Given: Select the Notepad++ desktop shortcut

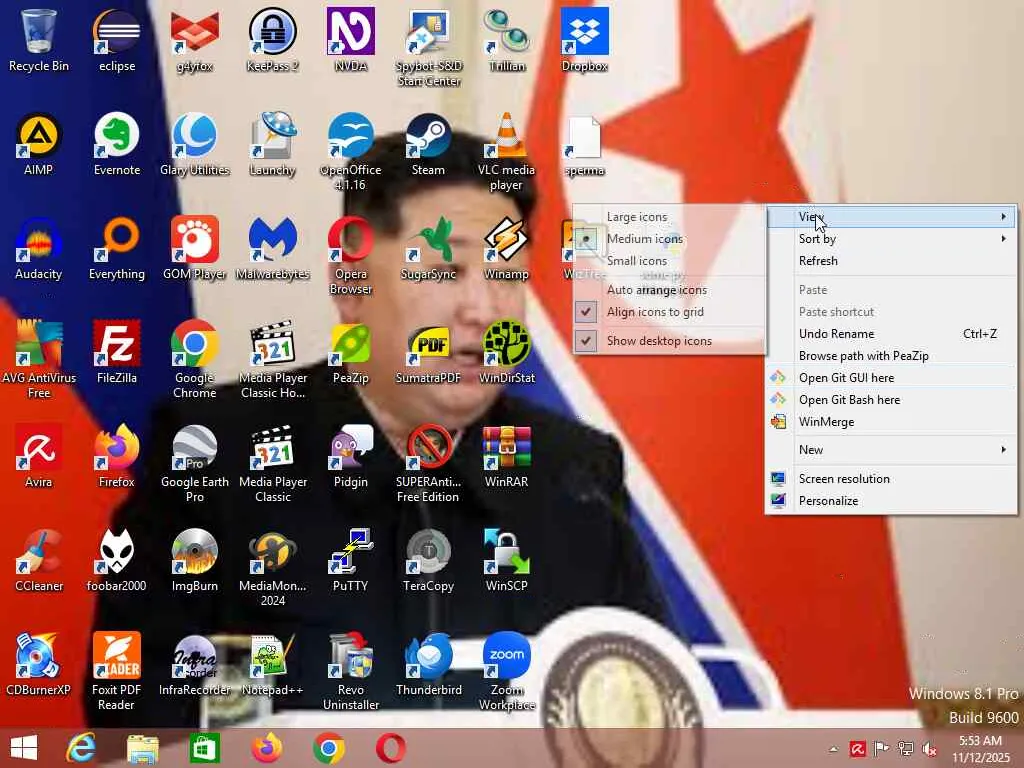Looking at the screenshot, I should [x=272, y=664].
